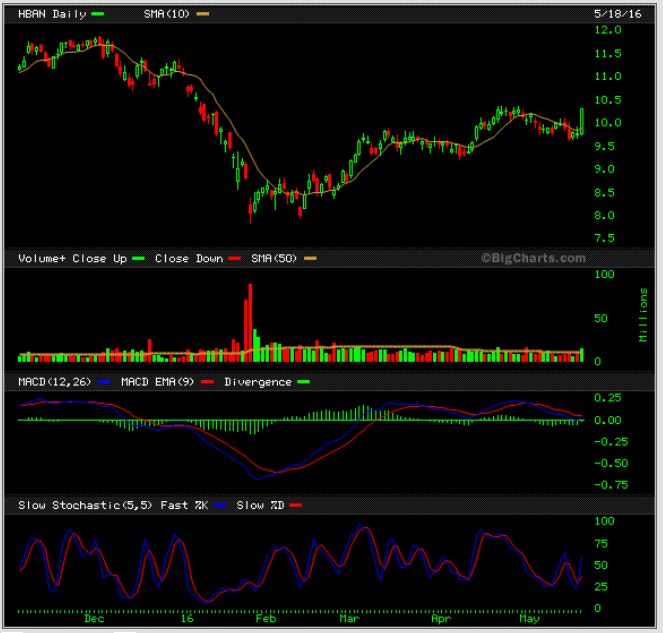Click the green HBAN Daily legend swatch
The height and width of the screenshot is (633, 663).
[x=97, y=13]
